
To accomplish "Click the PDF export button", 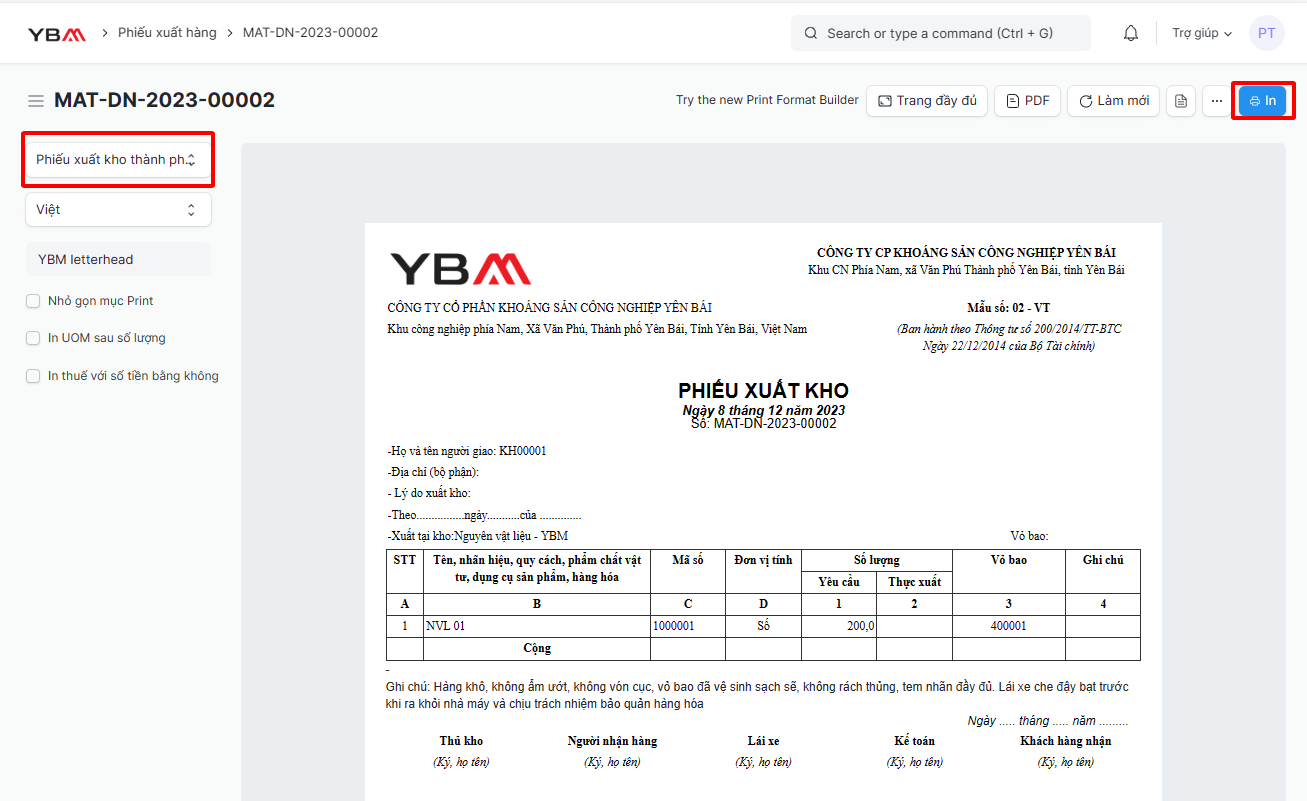I will click(1027, 101).
